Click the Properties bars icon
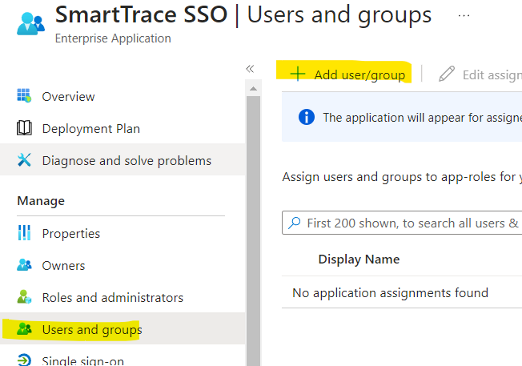 click(24, 233)
